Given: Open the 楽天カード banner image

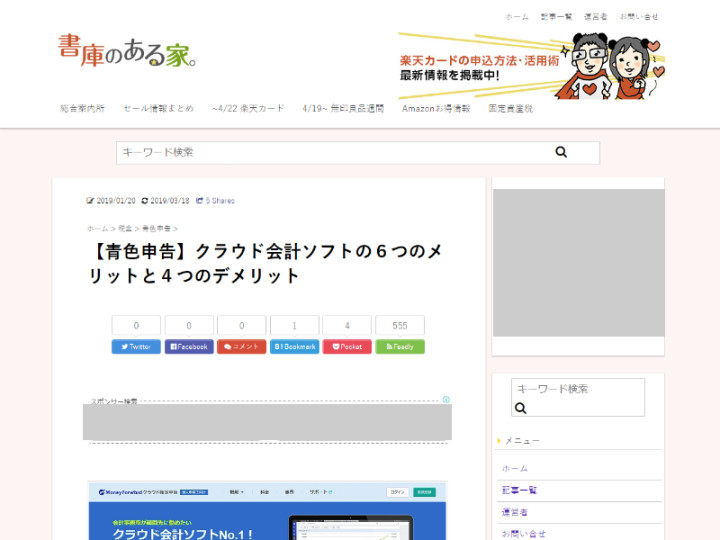Looking at the screenshot, I should click(531, 66).
